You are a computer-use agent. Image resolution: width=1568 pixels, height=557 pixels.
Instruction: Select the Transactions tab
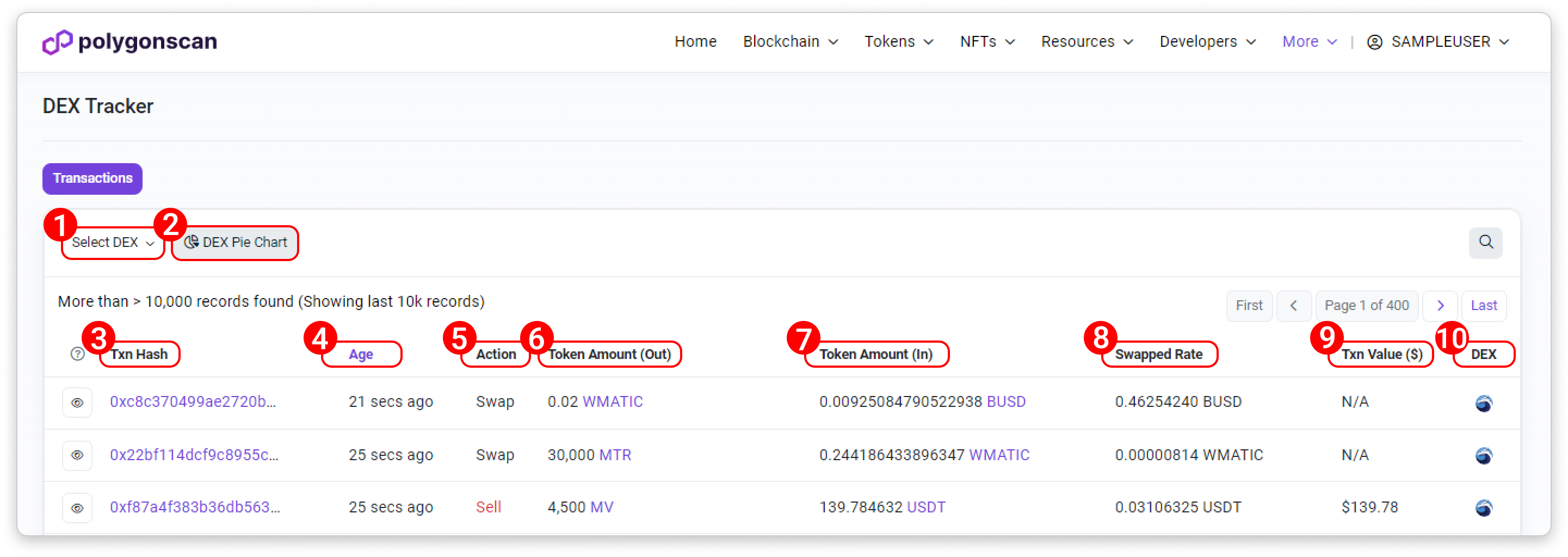pyautogui.click(x=92, y=178)
